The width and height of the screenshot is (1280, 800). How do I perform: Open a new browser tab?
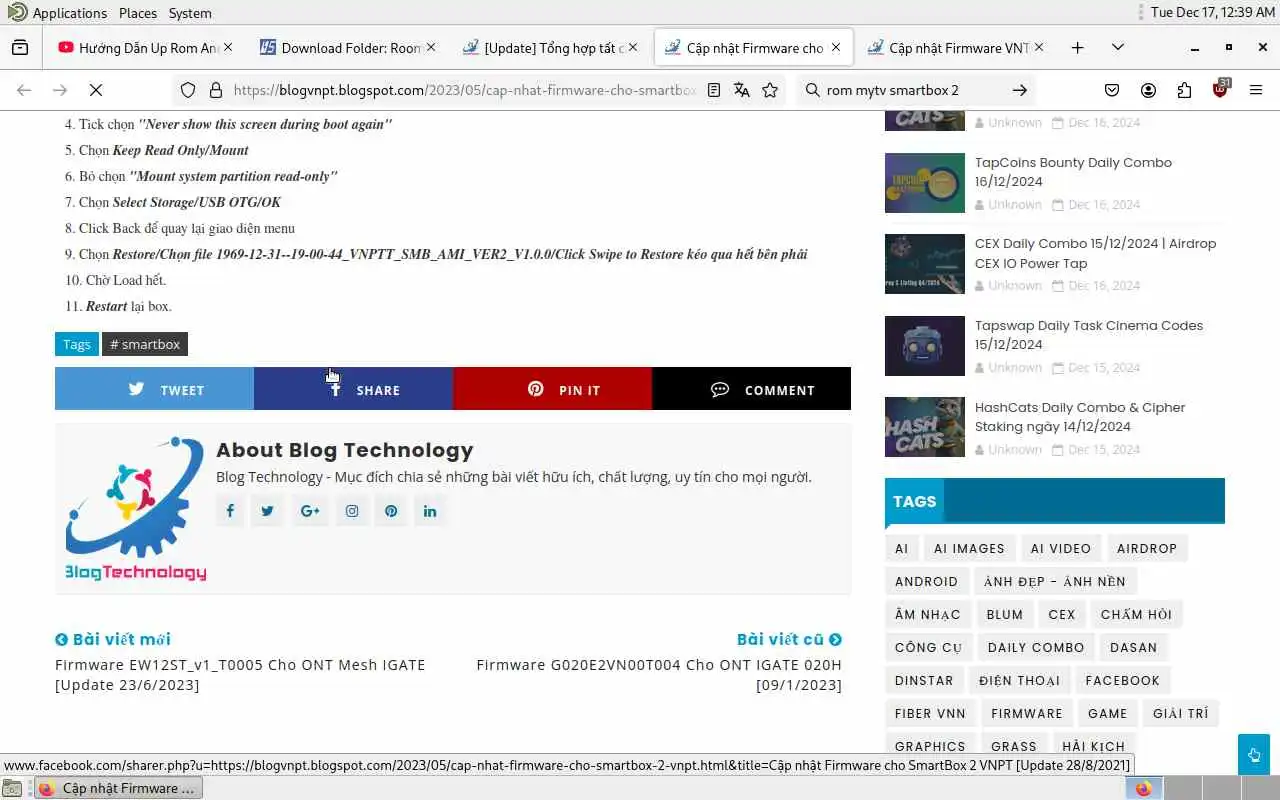[1077, 47]
